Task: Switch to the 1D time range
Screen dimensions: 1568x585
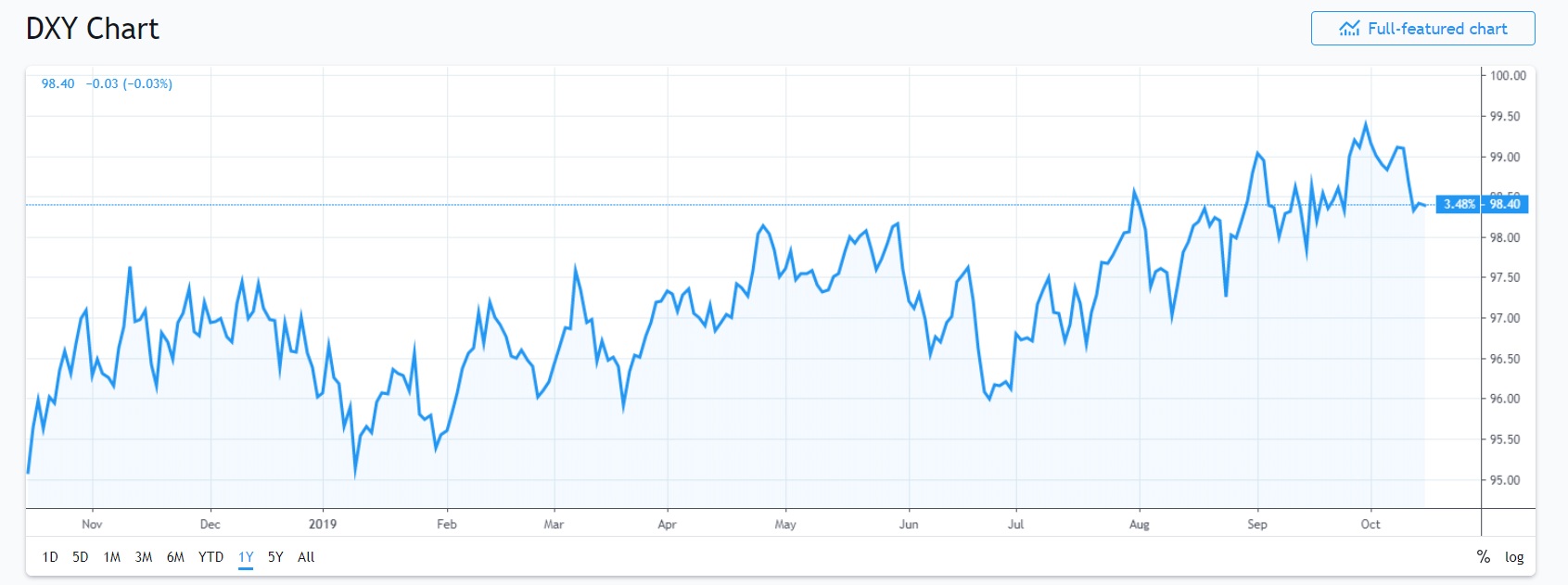Action: [50, 557]
